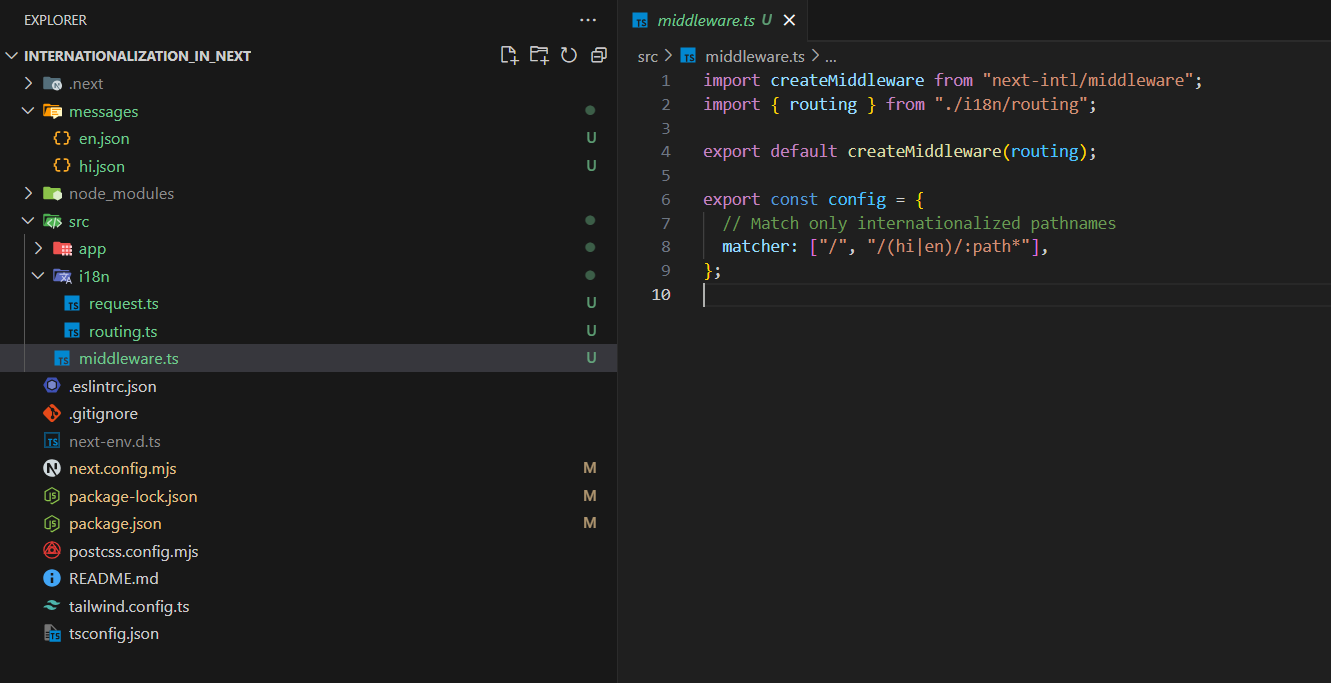Click the Next.js icon of next.config.mjs
This screenshot has height=683, width=1331.
pos(52,469)
